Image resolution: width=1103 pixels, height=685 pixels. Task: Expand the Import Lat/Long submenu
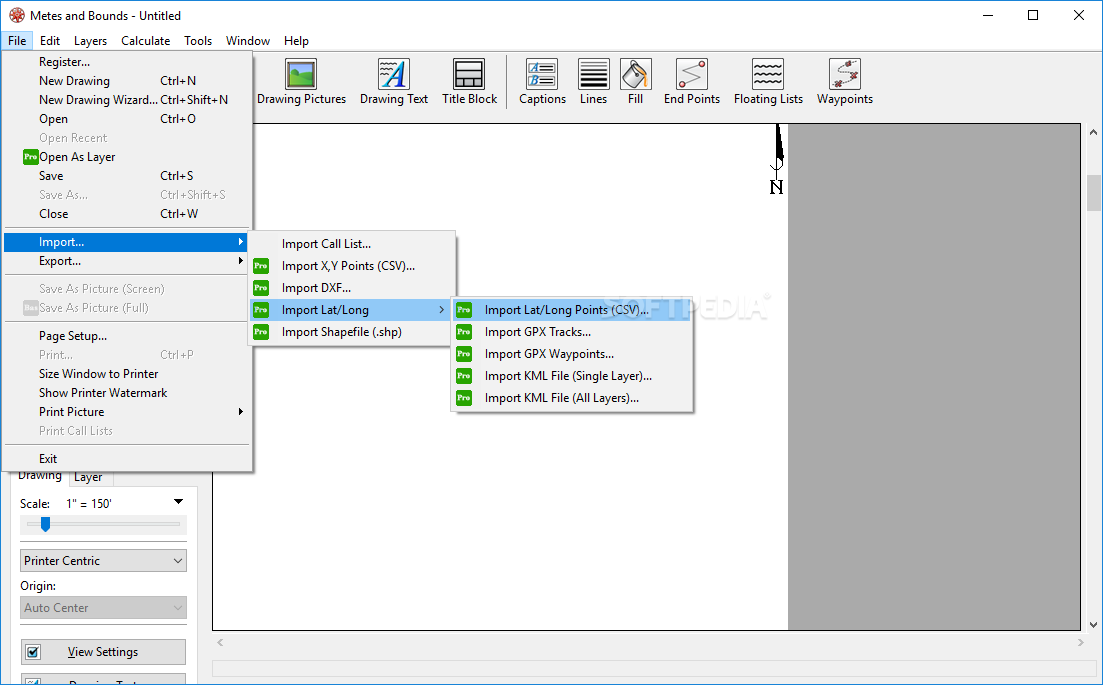coord(350,310)
